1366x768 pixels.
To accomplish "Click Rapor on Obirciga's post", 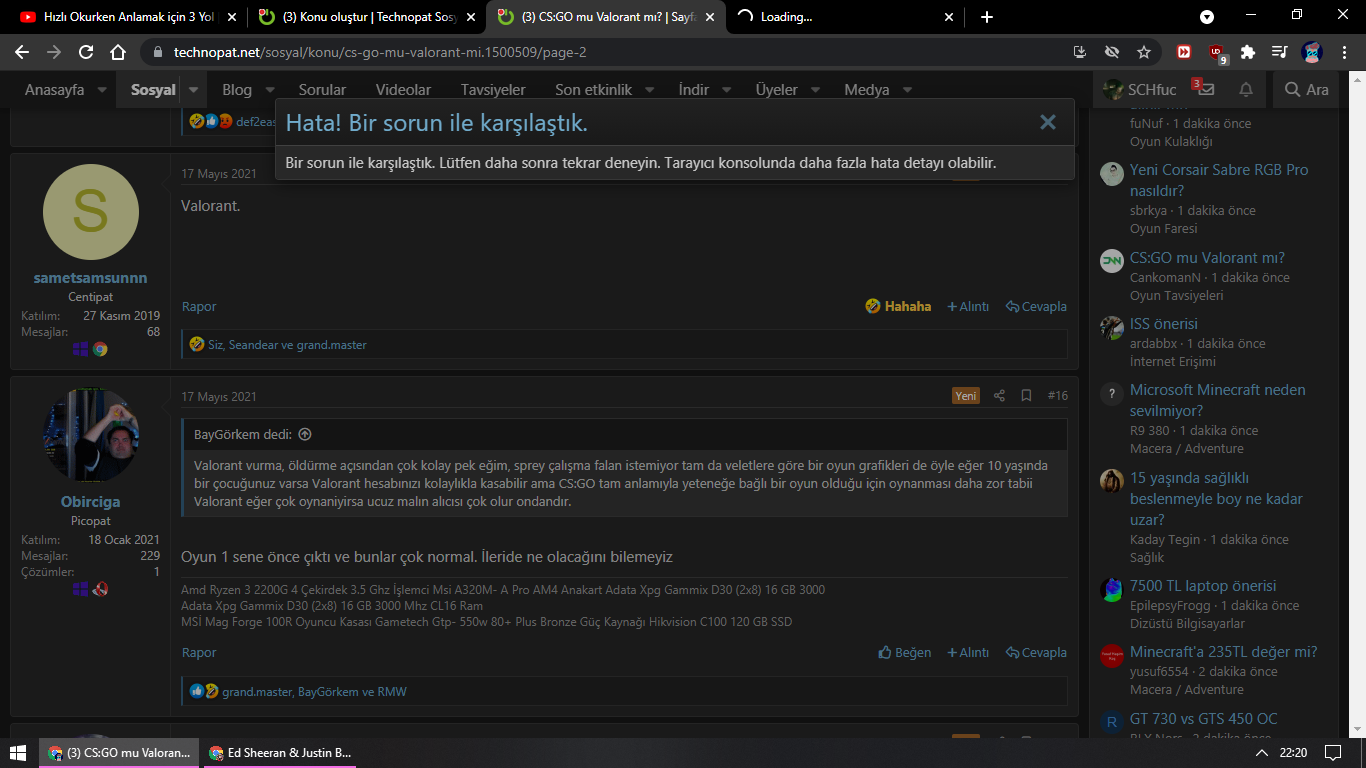I will [199, 652].
